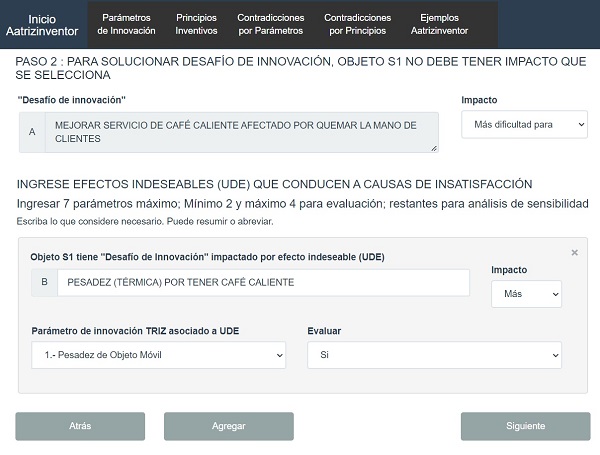Select Contradicciones por Parámetros menu item
Image resolution: width=600 pixels, height=455 pixels.
pos(270,25)
